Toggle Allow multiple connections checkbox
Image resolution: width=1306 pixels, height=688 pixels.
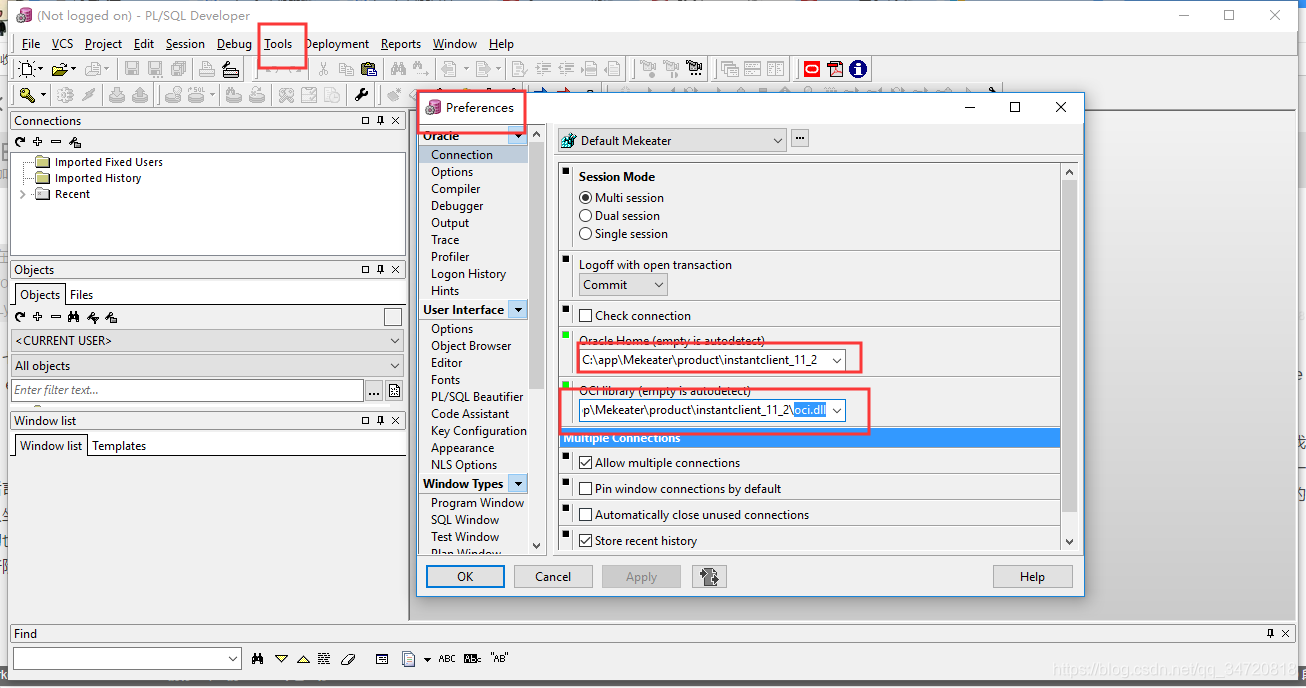tap(586, 463)
